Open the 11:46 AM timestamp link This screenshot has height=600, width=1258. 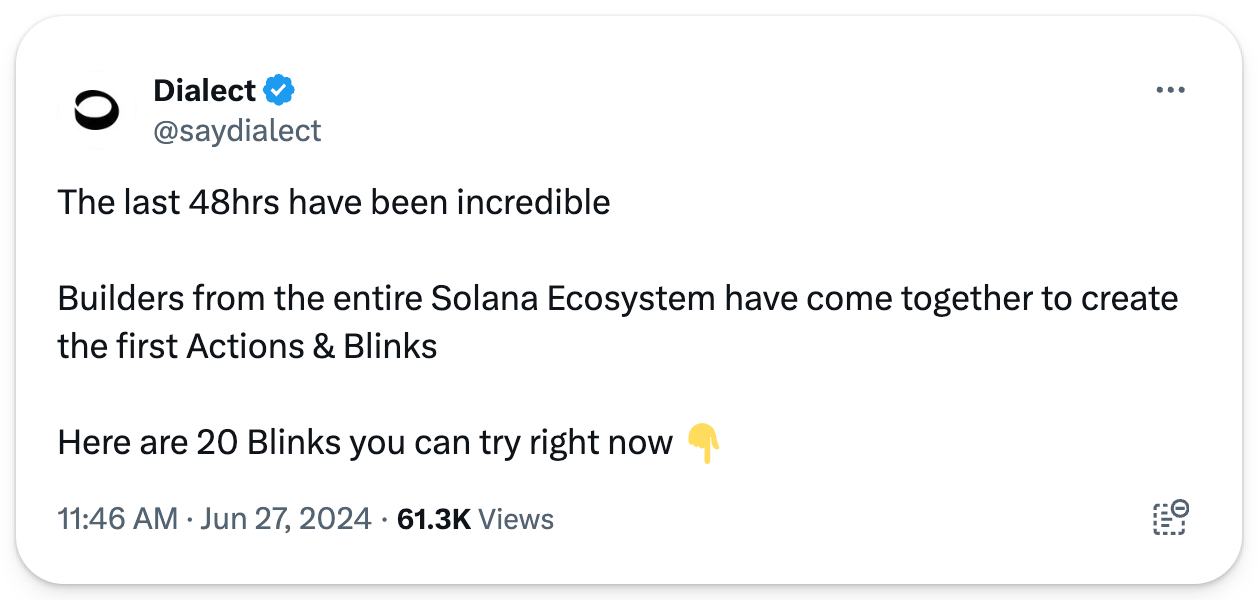(118, 519)
